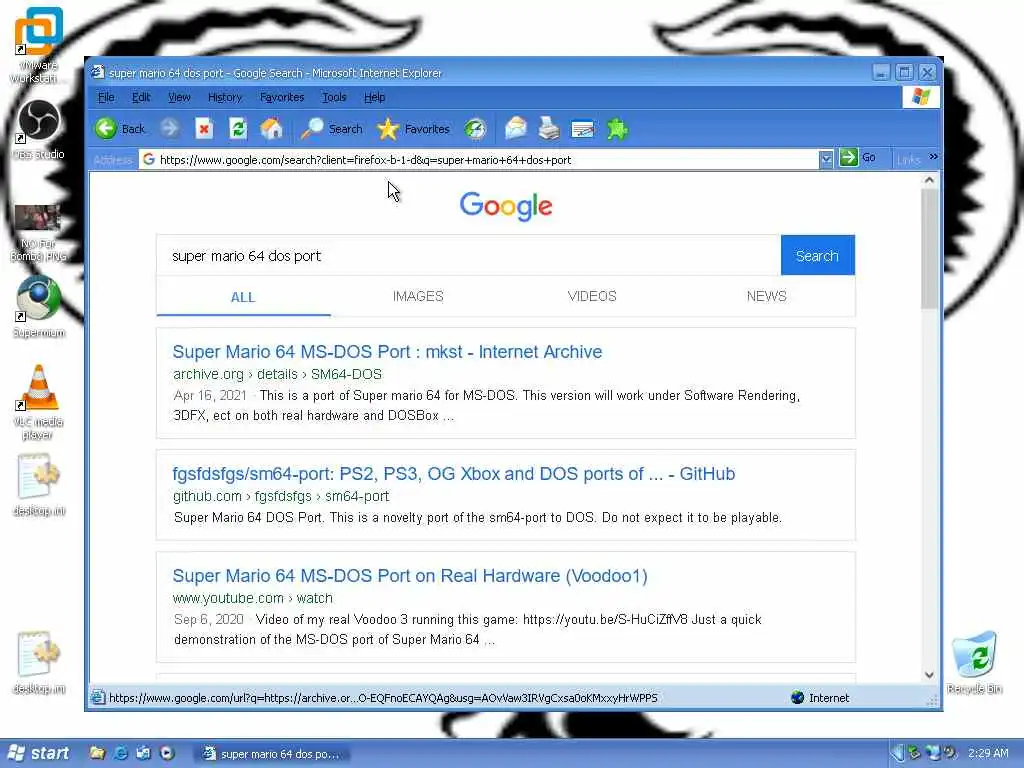Stop page loading with the red X icon
Image resolution: width=1024 pixels, height=768 pixels.
click(x=204, y=129)
